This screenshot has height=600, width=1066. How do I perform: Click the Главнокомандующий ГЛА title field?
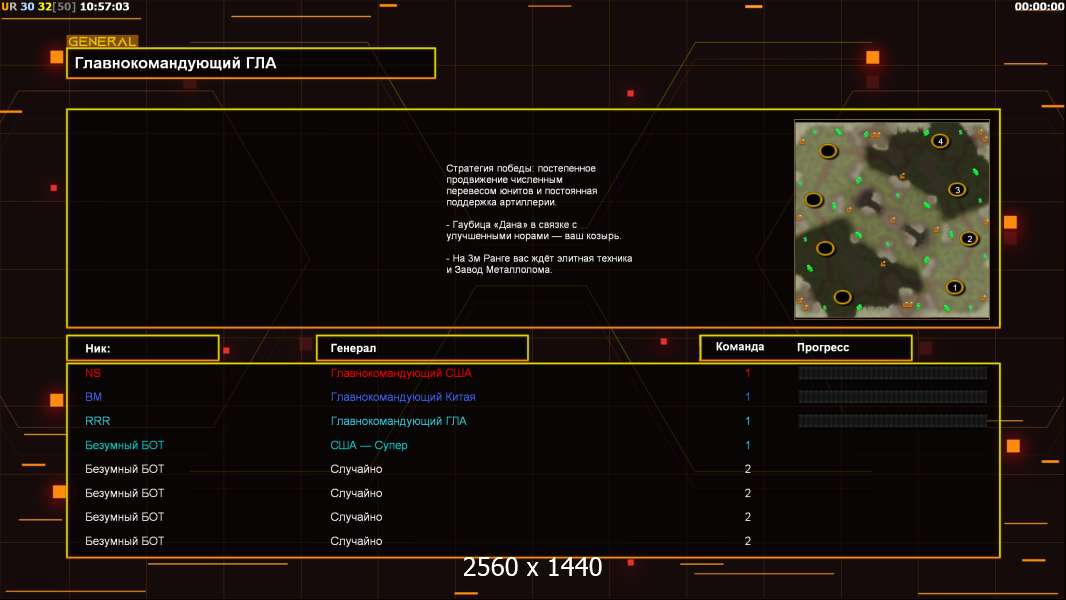tap(251, 63)
